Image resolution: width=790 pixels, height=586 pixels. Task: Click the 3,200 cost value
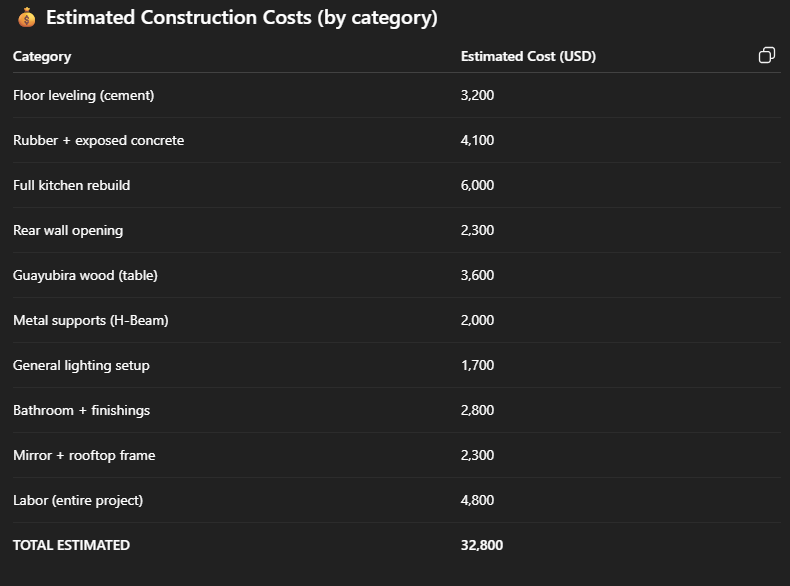(477, 95)
